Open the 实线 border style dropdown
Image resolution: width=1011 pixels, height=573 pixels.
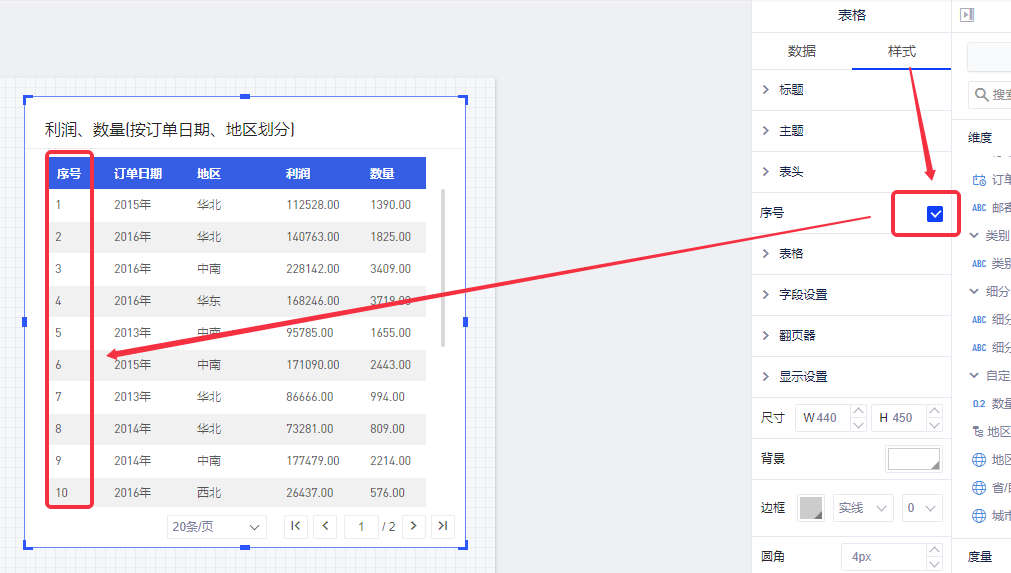[863, 508]
